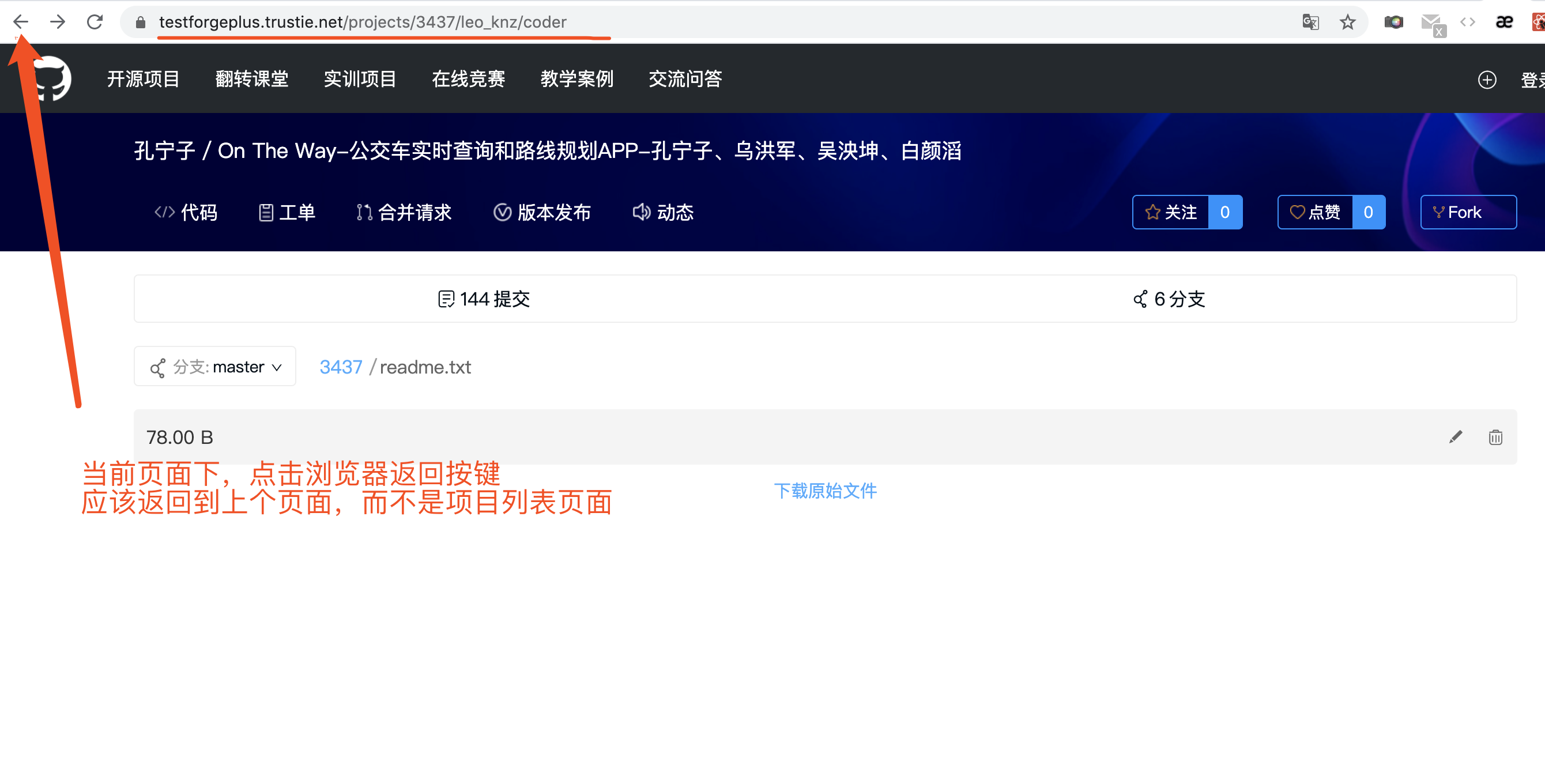Open the 在线竞赛 menu item

469,78
